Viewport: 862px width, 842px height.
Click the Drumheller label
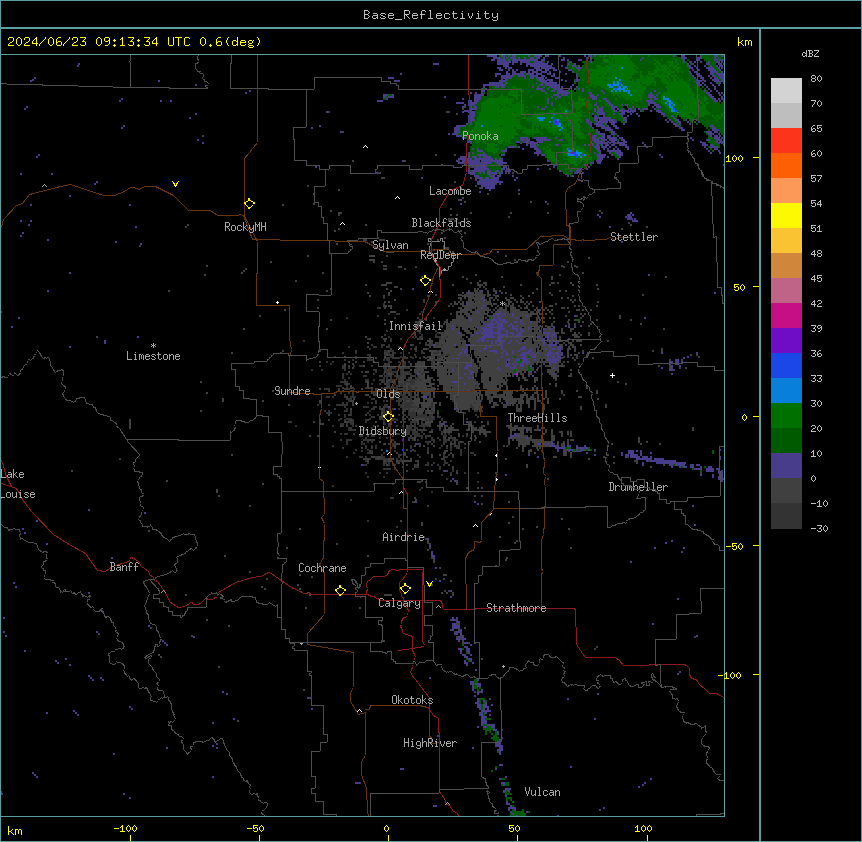638,487
